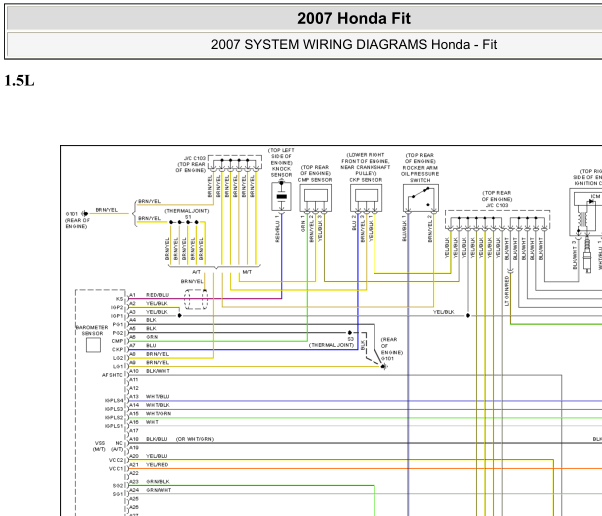Viewport: 602px width, 516px height.
Task: Click the "2007 Honda Fit" title heading
Action: (x=354, y=18)
